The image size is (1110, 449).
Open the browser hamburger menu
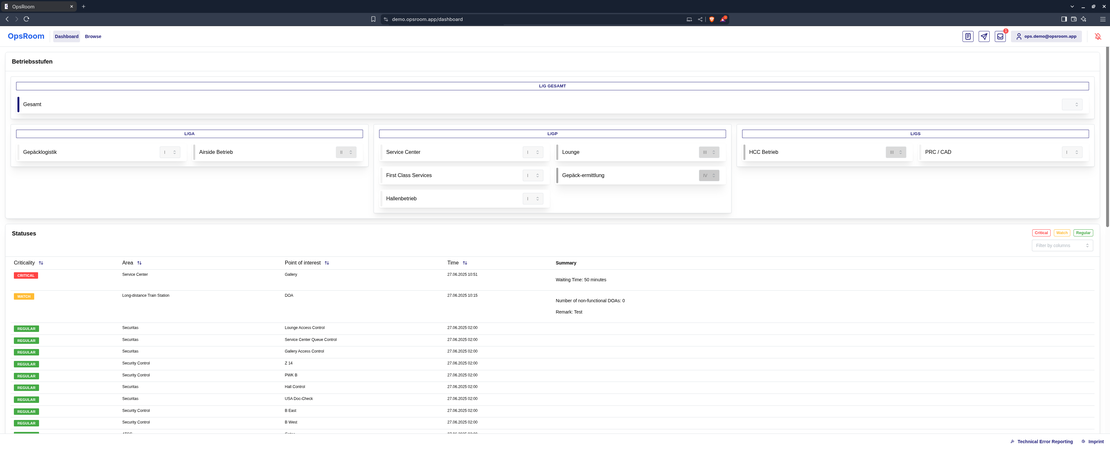pos(1102,19)
